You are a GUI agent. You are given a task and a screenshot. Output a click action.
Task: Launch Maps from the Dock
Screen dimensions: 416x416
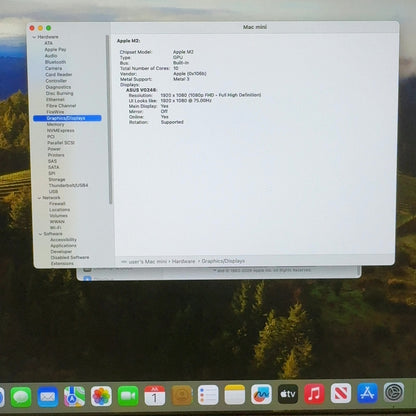74,396
